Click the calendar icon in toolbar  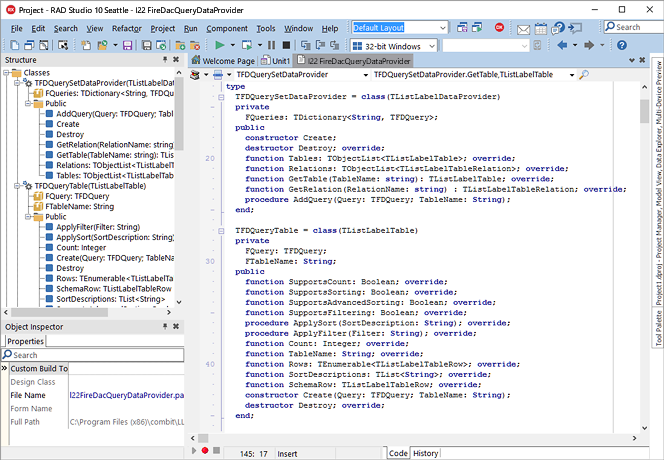coord(541,29)
